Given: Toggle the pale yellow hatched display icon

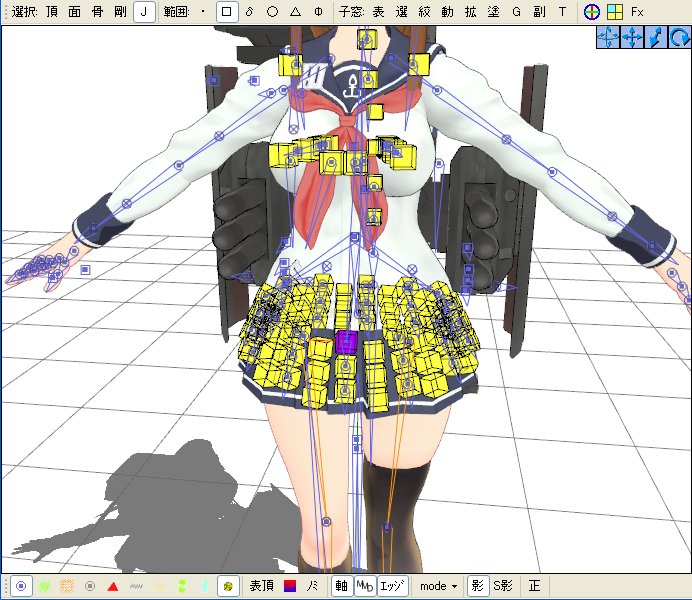Looking at the screenshot, I should (159, 586).
